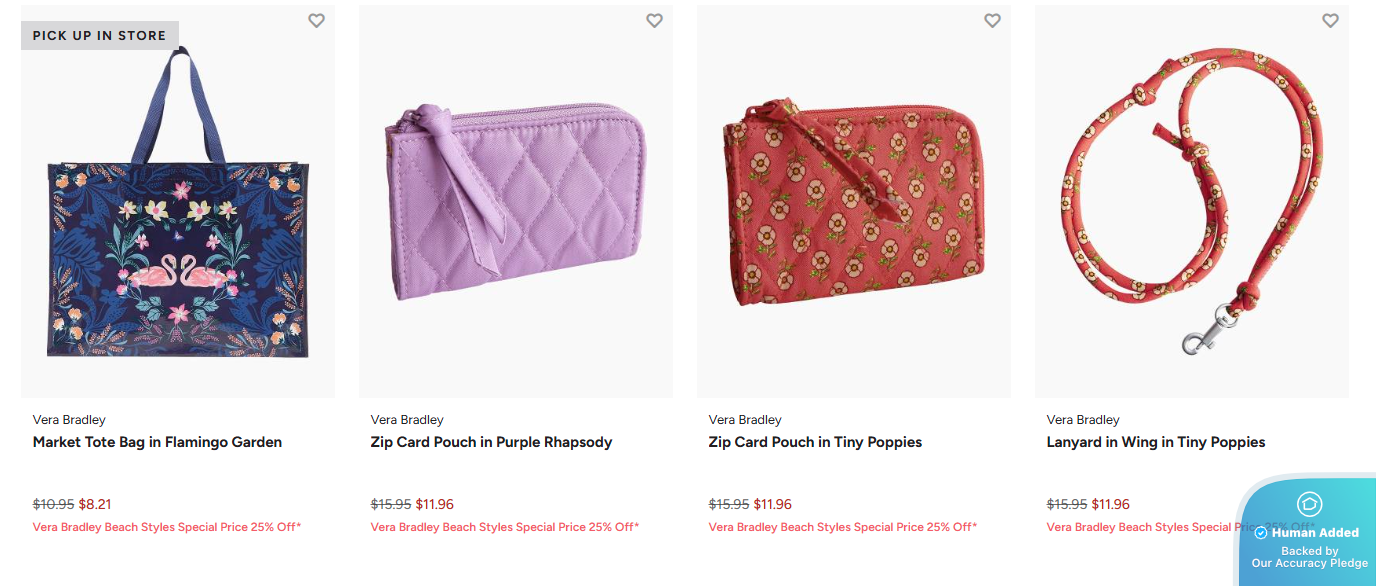Click the Human Added badge icon
This screenshot has width=1376, height=586.
(1309, 504)
